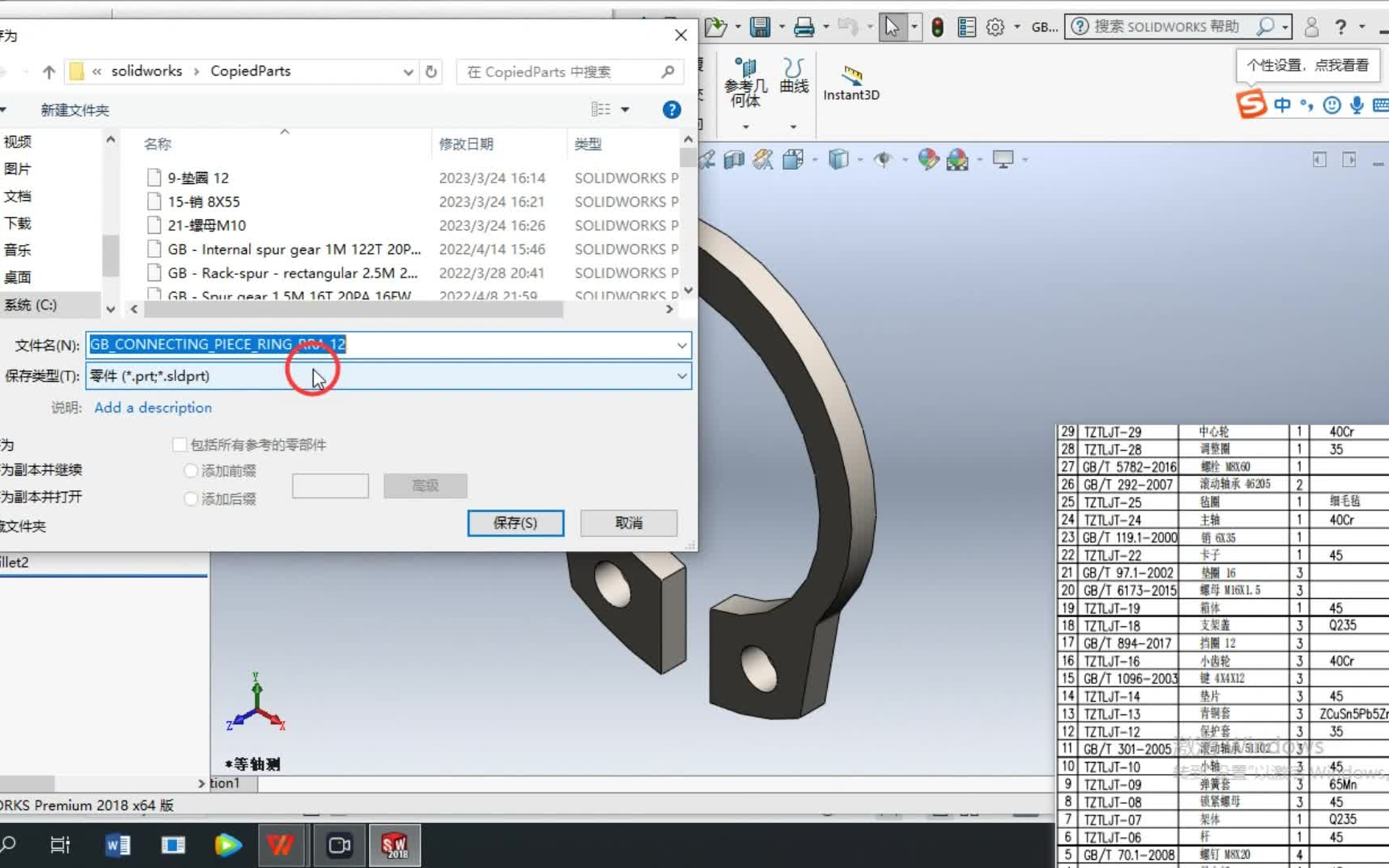The image size is (1389, 868).
Task: Click the Open document icon in SolidWorks toolbar
Action: tap(715, 27)
